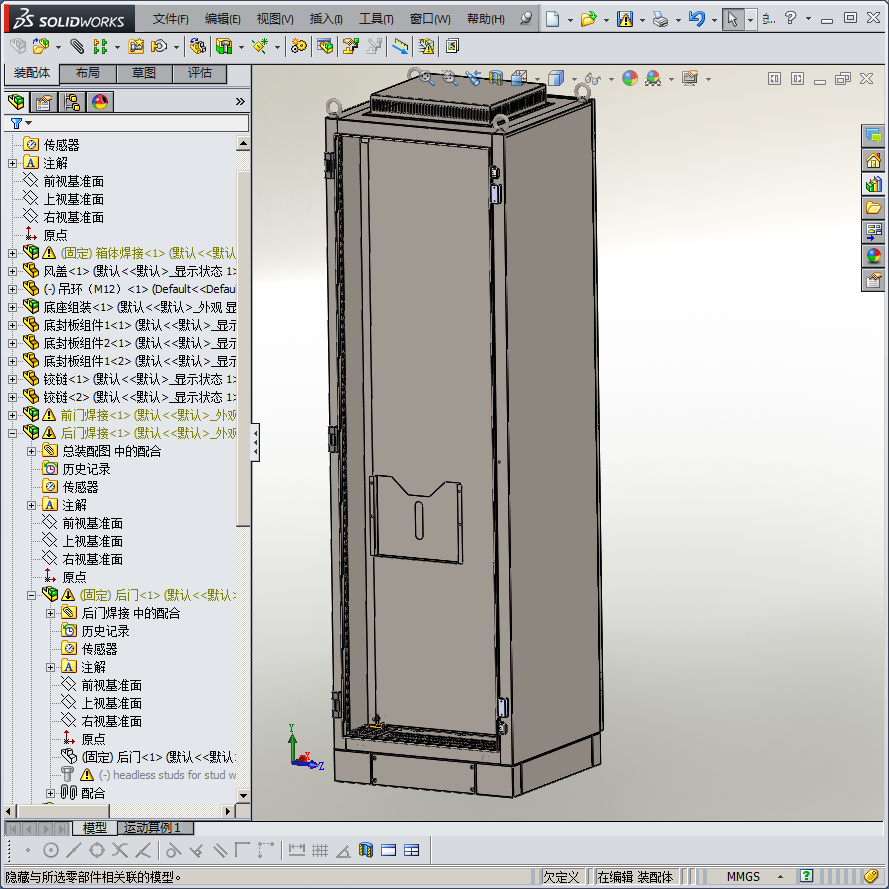Click the Move Component icon
Screen dimensions: 889x889
point(159,46)
